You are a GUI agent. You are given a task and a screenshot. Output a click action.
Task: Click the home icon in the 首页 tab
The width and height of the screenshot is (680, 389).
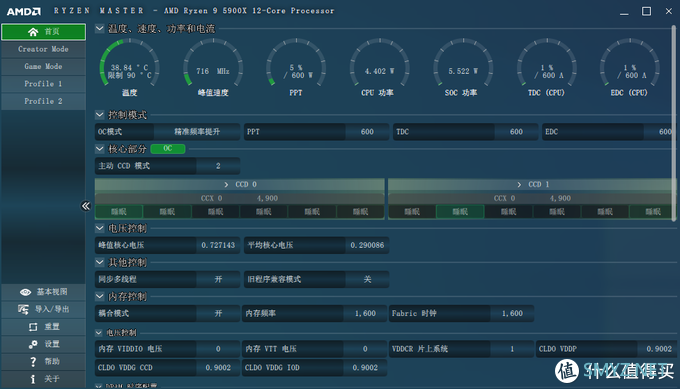point(33,32)
